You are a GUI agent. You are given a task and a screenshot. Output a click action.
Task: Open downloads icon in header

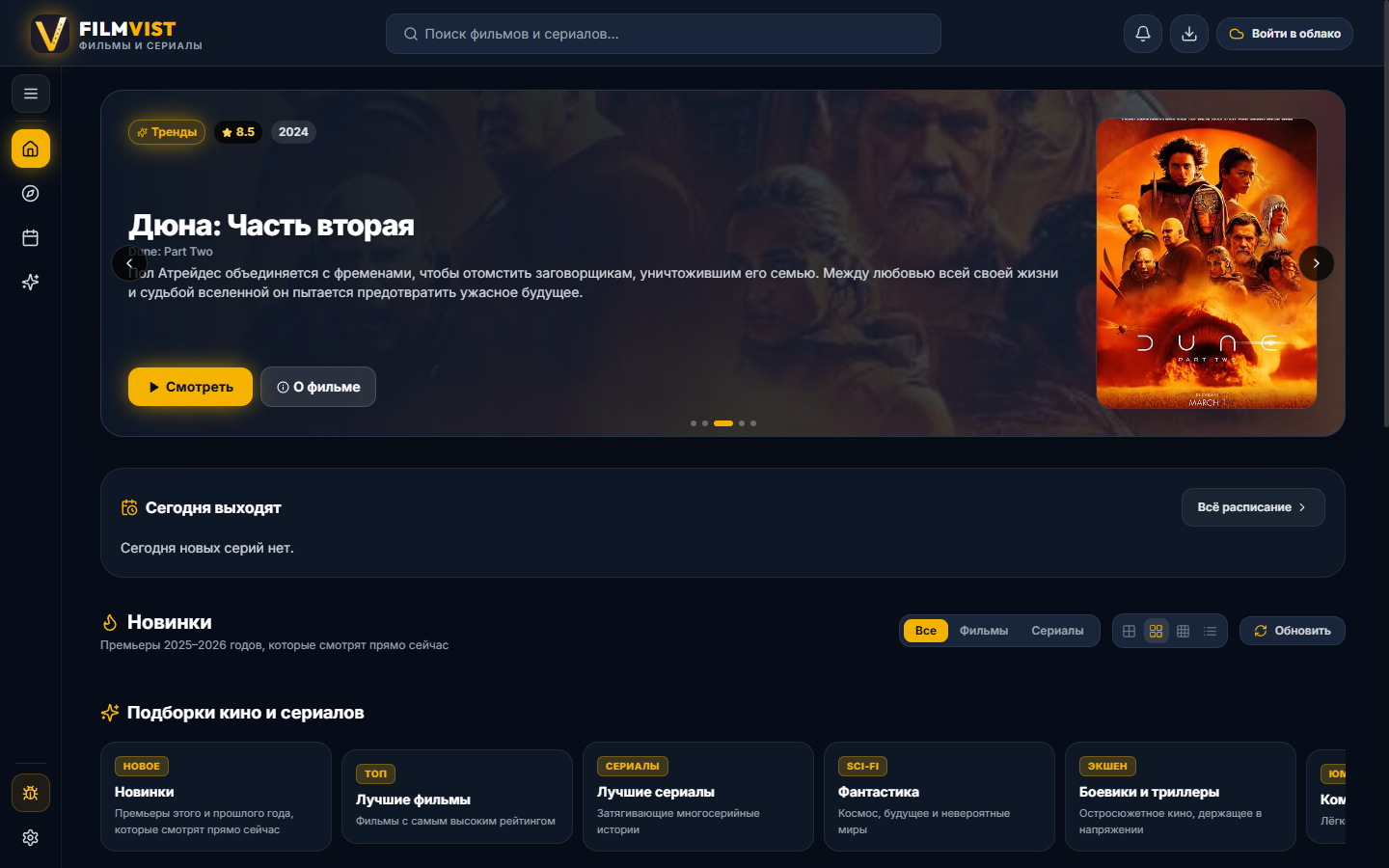pos(1189,34)
